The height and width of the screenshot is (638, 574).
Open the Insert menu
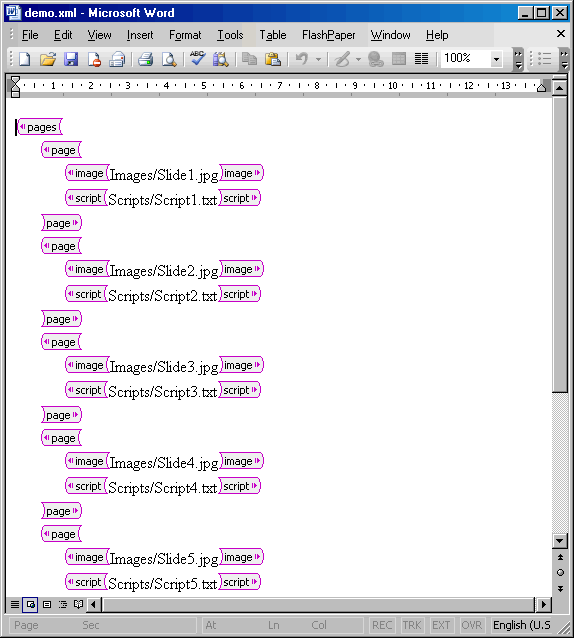click(x=140, y=35)
